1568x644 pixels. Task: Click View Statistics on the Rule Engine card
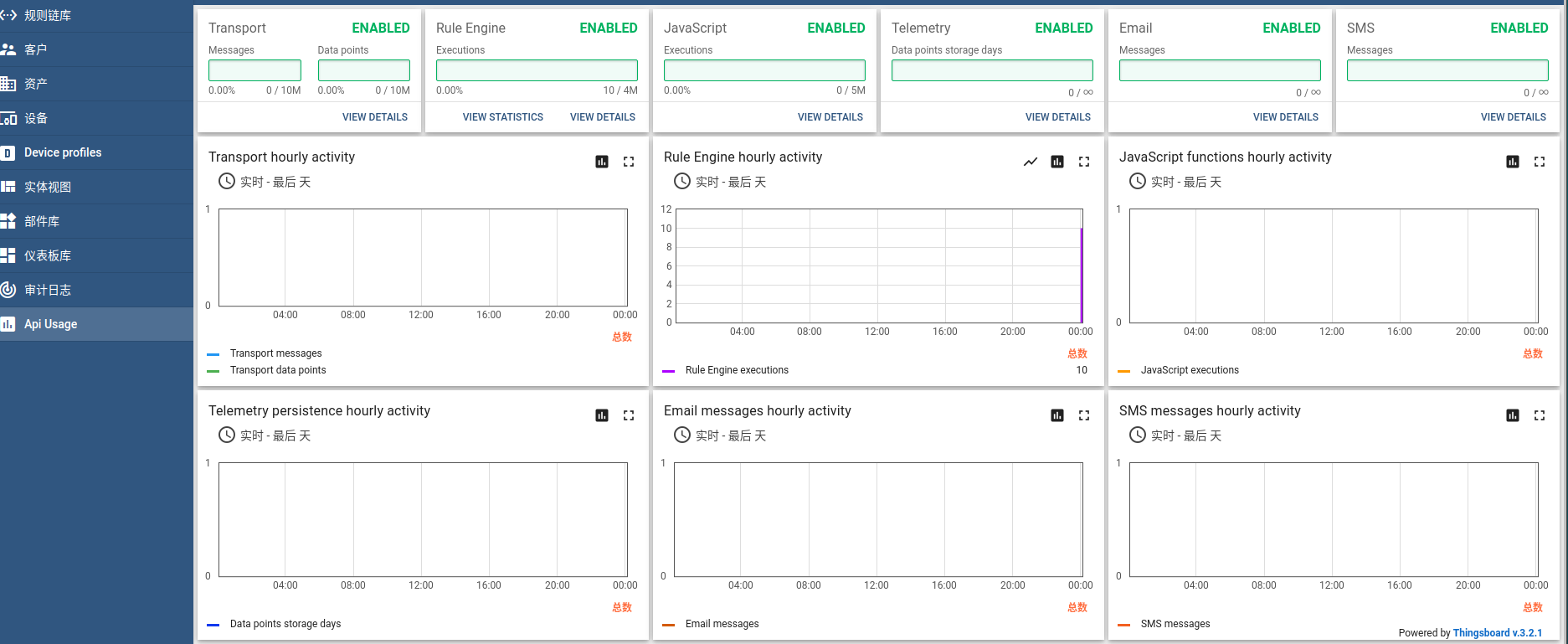click(x=503, y=117)
